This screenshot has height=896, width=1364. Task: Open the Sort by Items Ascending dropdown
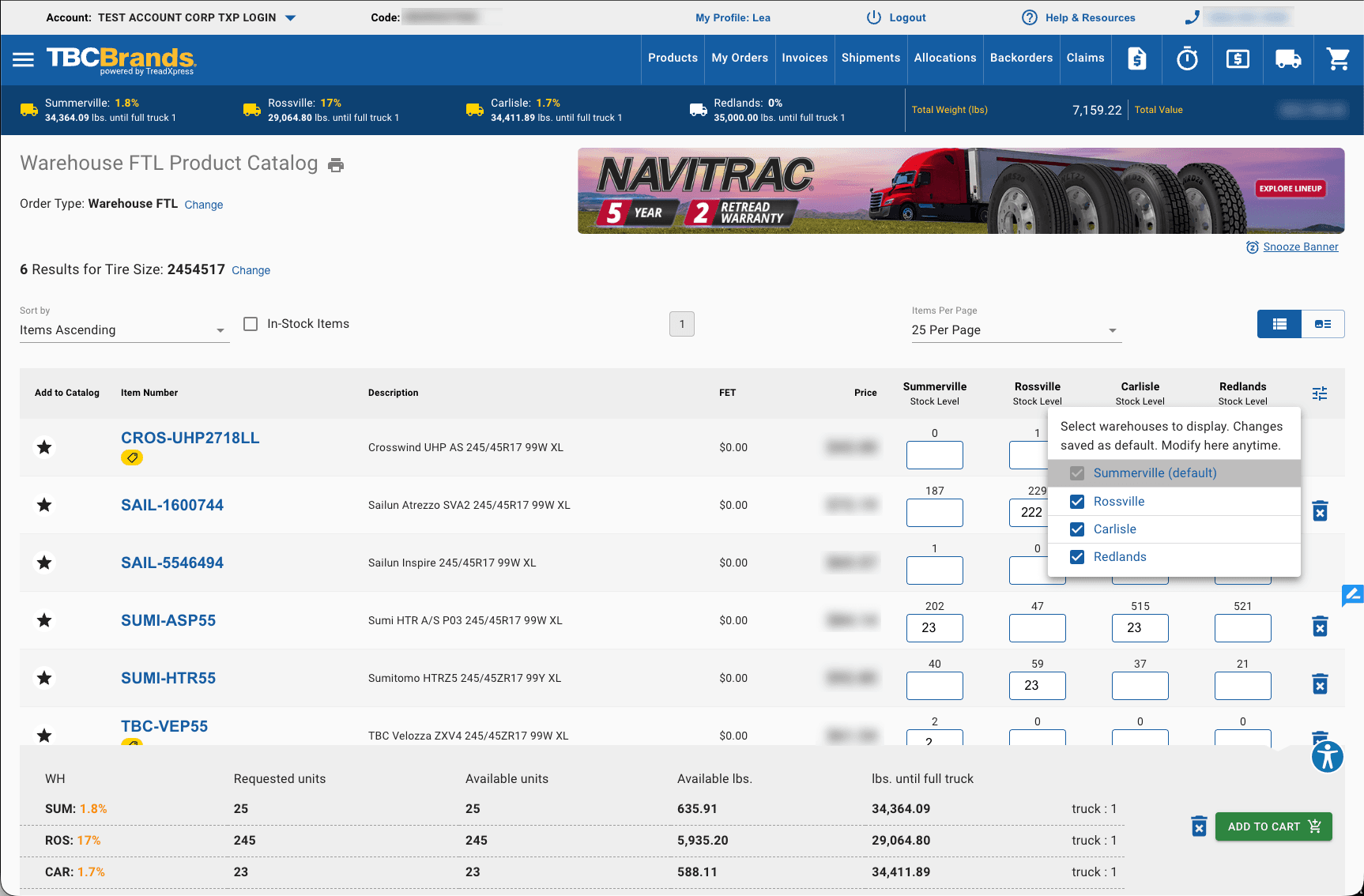point(125,330)
